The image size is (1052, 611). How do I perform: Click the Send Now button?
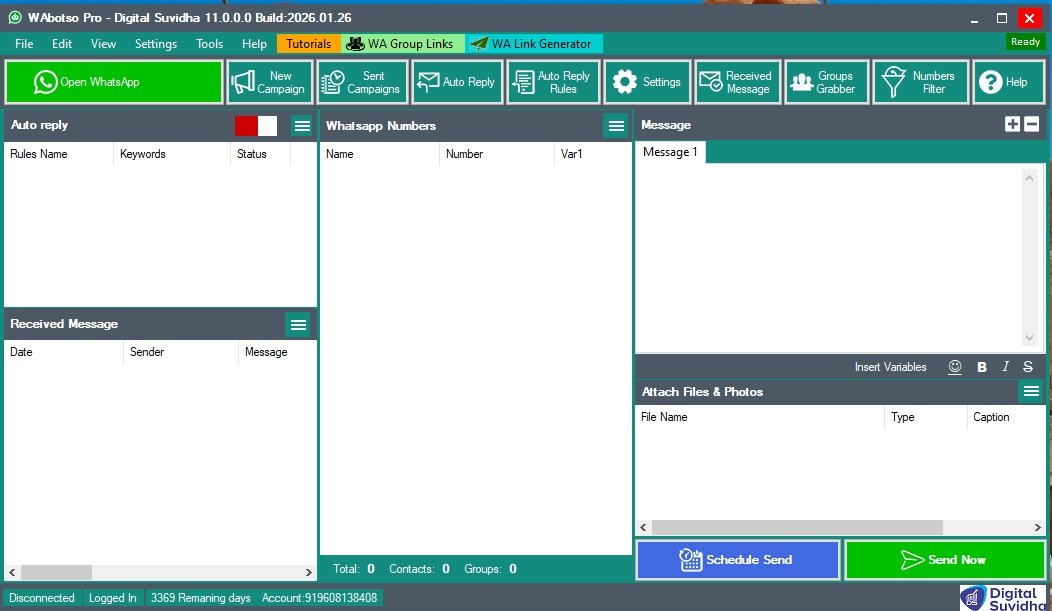point(944,560)
